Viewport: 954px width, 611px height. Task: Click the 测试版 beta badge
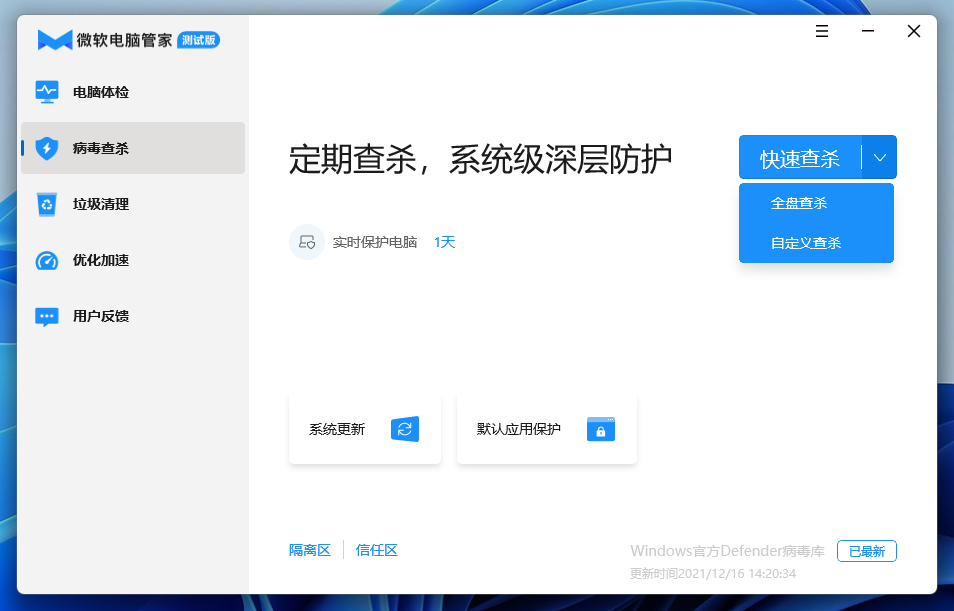pos(198,40)
